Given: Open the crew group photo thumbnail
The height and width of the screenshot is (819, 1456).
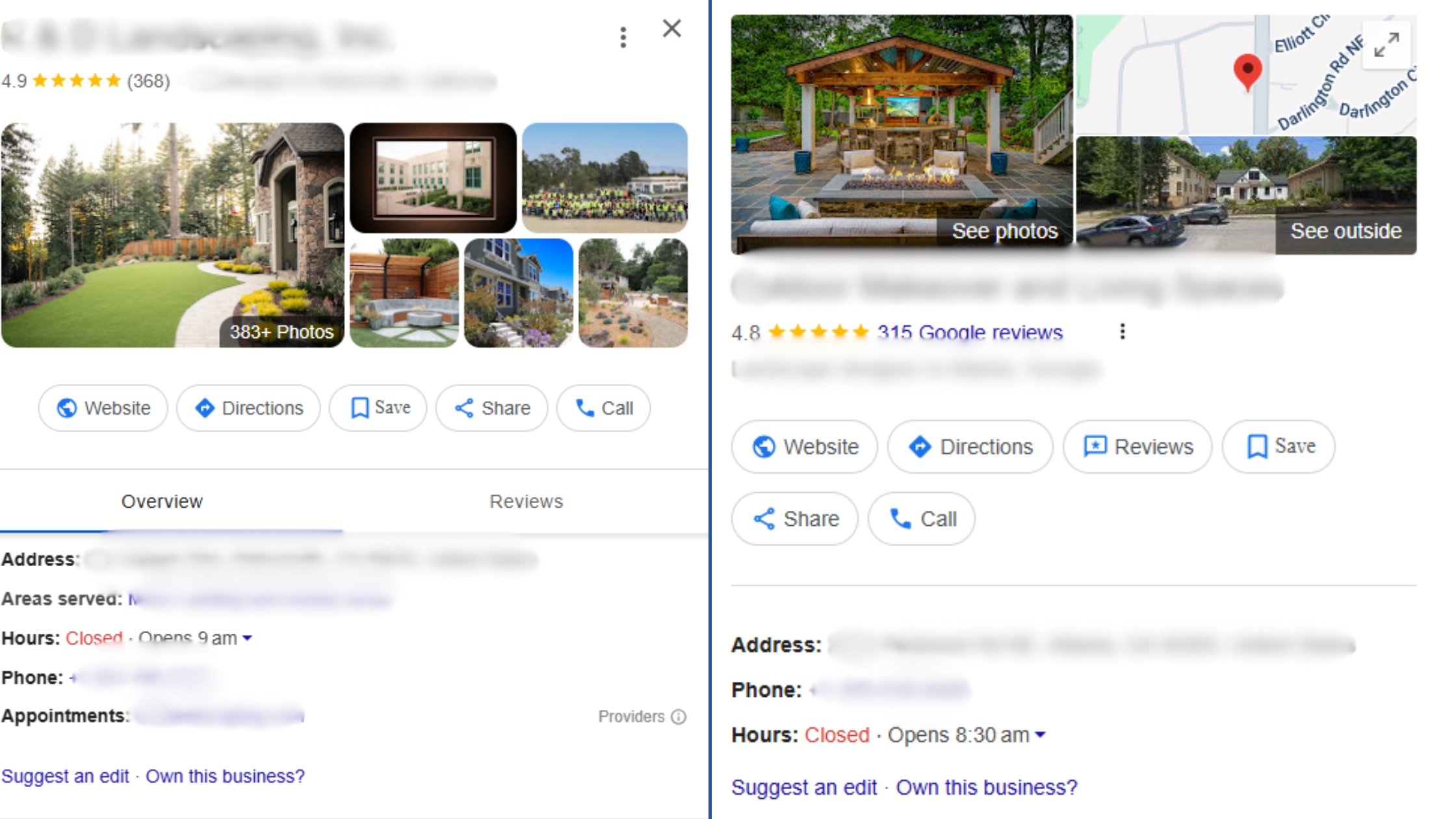Looking at the screenshot, I should coord(604,177).
